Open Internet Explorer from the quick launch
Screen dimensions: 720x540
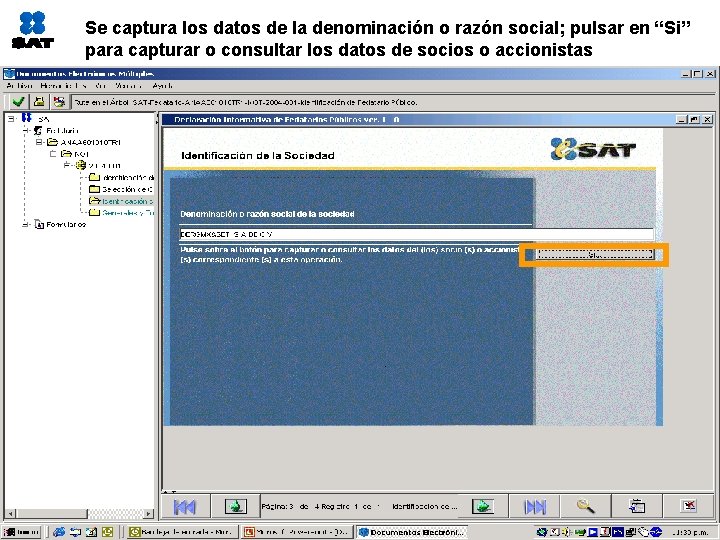(x=59, y=532)
